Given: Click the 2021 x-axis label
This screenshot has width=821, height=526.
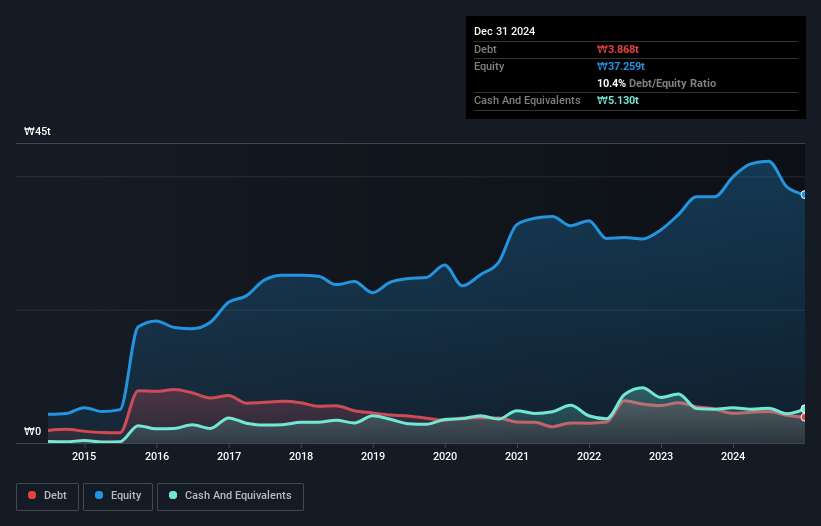Looking at the screenshot, I should tap(517, 456).
